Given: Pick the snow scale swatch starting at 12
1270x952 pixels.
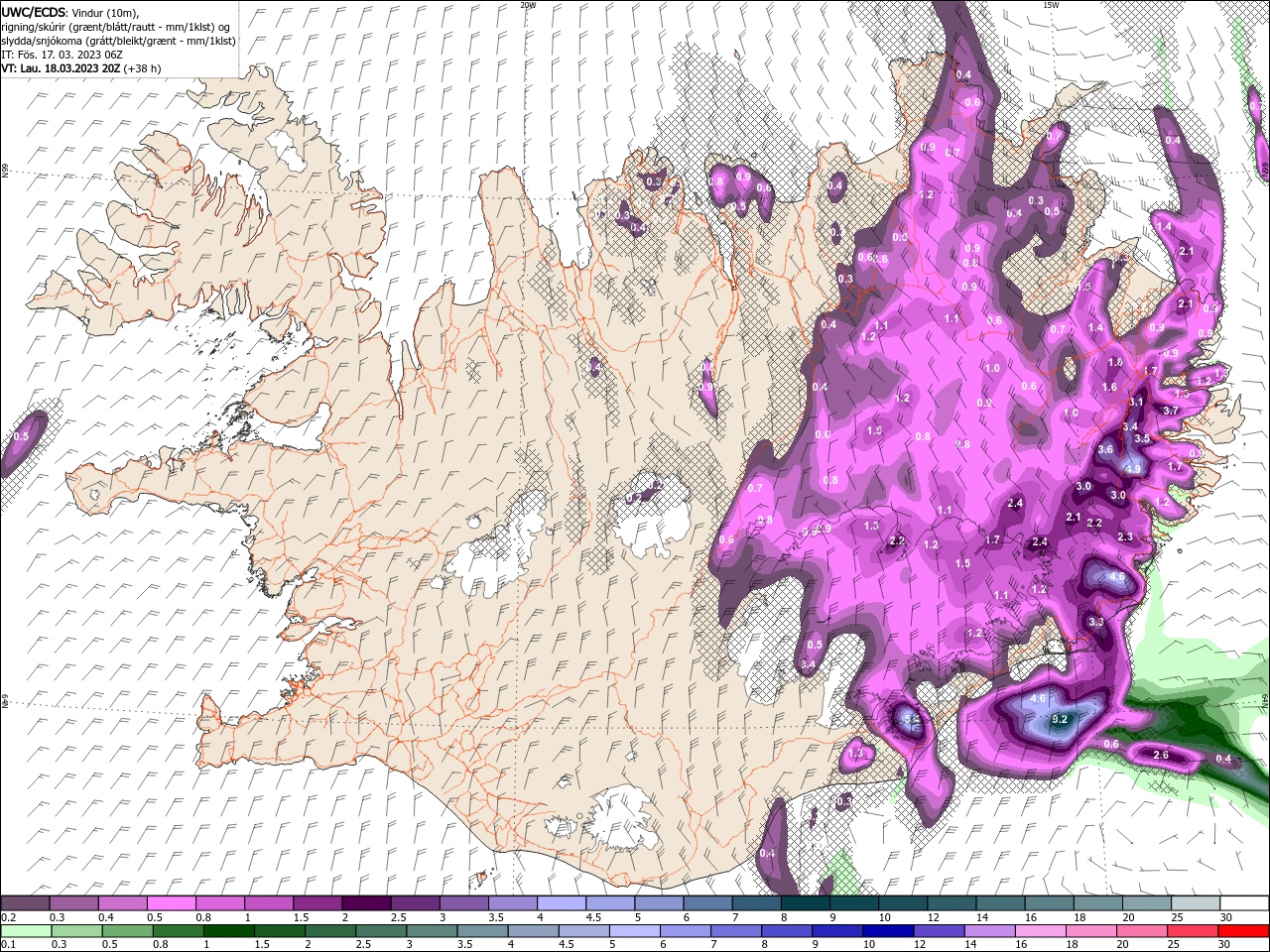Looking at the screenshot, I should click(x=952, y=903).
